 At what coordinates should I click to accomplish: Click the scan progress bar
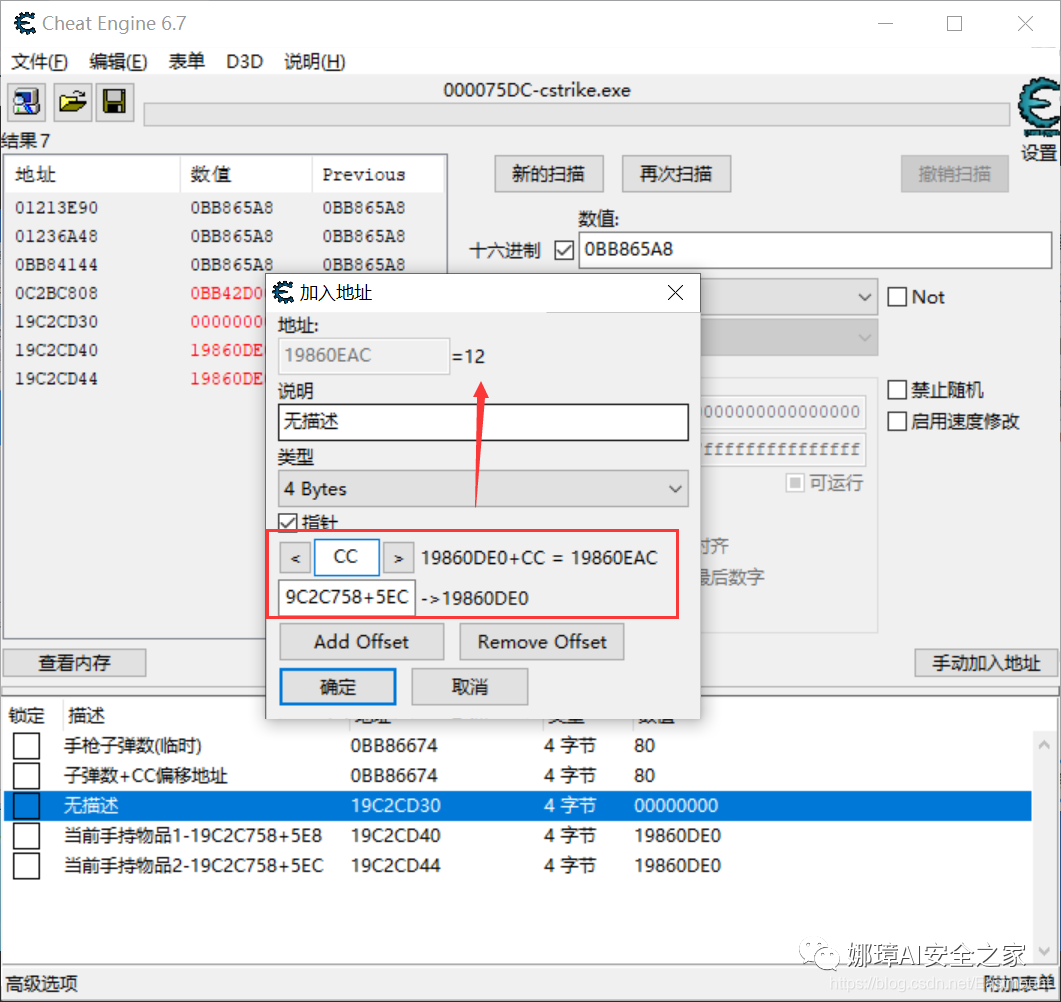click(x=577, y=114)
